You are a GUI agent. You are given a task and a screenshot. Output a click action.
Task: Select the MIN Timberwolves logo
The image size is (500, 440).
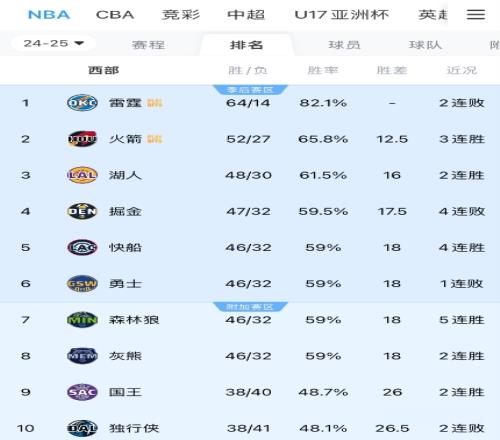(x=82, y=320)
